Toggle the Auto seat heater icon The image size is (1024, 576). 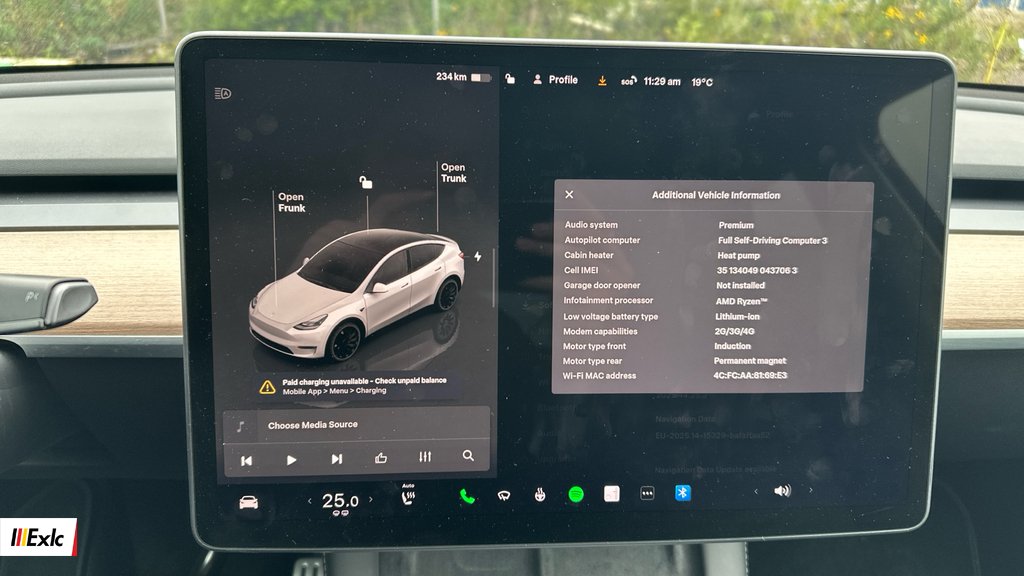408,496
